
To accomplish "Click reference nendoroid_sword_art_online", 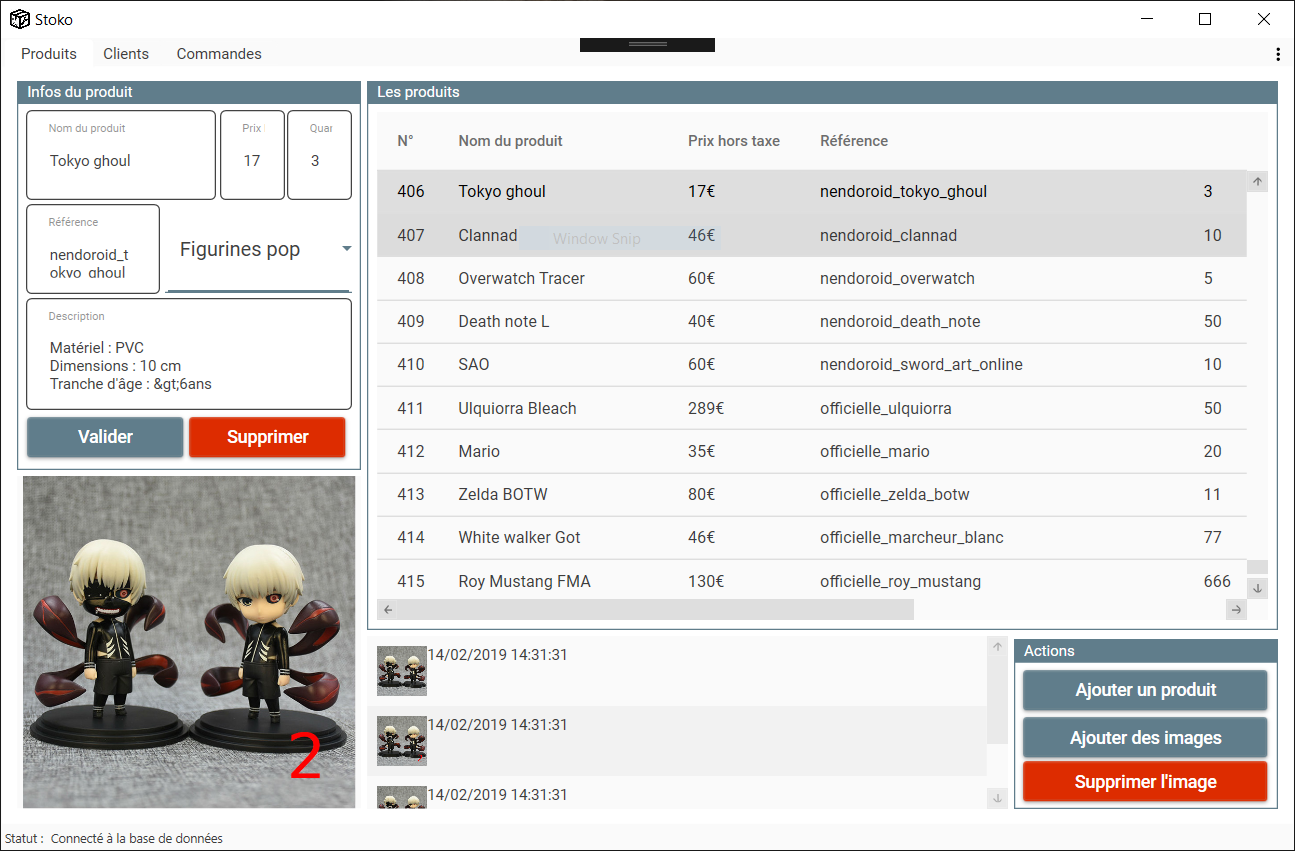I will point(921,364).
